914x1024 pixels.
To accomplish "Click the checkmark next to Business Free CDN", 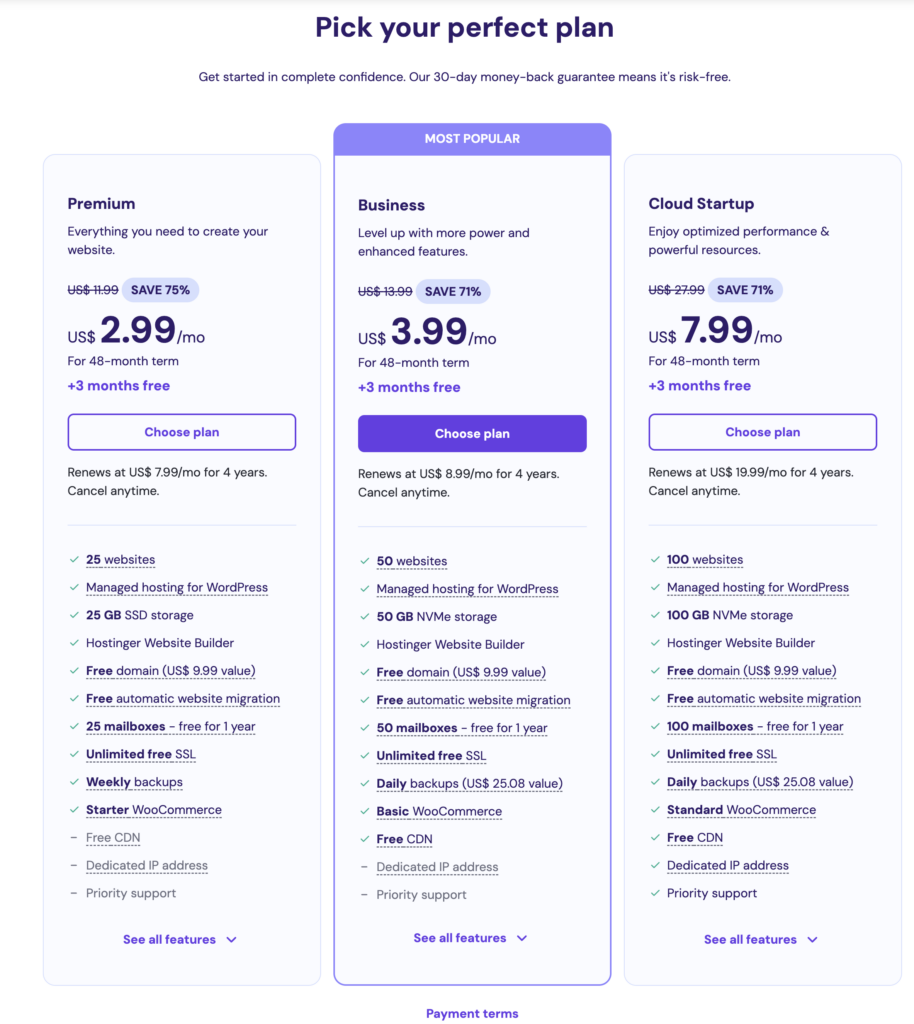I will click(364, 839).
